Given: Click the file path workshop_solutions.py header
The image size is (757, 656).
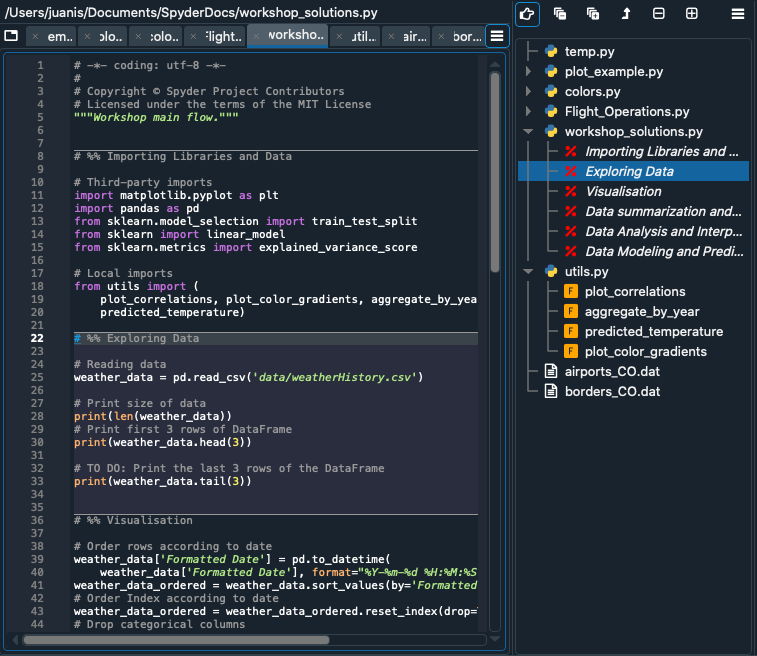Looking at the screenshot, I should pyautogui.click(x=191, y=13).
